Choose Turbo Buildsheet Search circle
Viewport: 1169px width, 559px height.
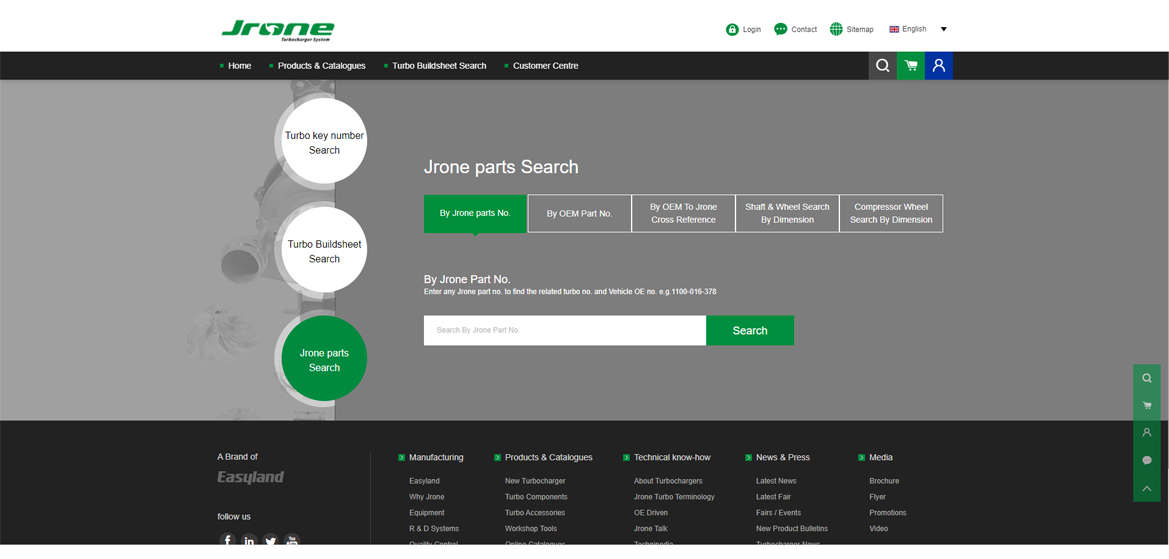tap(324, 251)
